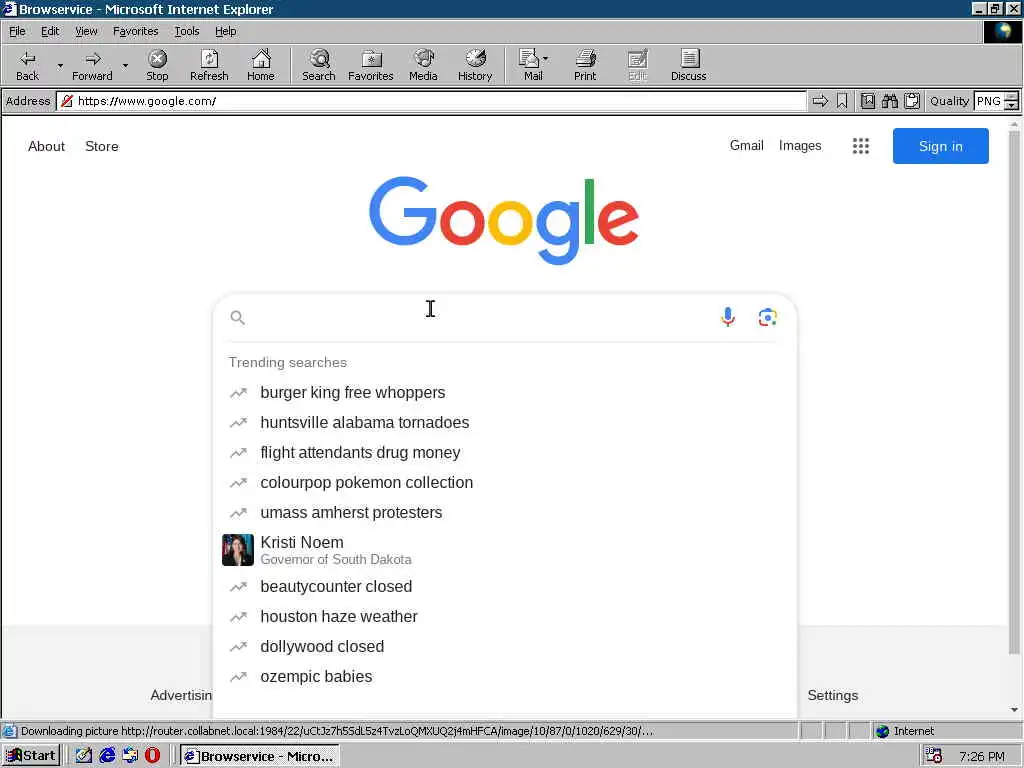Open the File menu
Viewport: 1024px width, 768px height.
(x=17, y=31)
